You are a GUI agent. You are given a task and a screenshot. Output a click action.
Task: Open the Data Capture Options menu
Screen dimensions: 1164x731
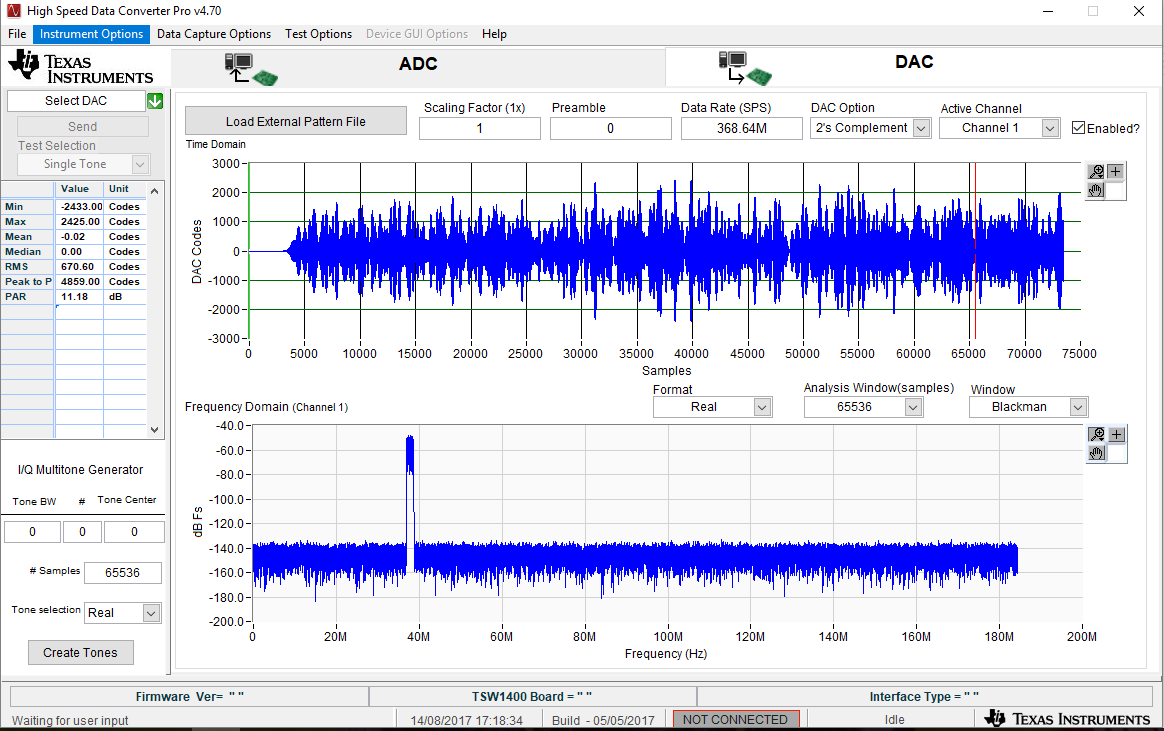pyautogui.click(x=214, y=34)
